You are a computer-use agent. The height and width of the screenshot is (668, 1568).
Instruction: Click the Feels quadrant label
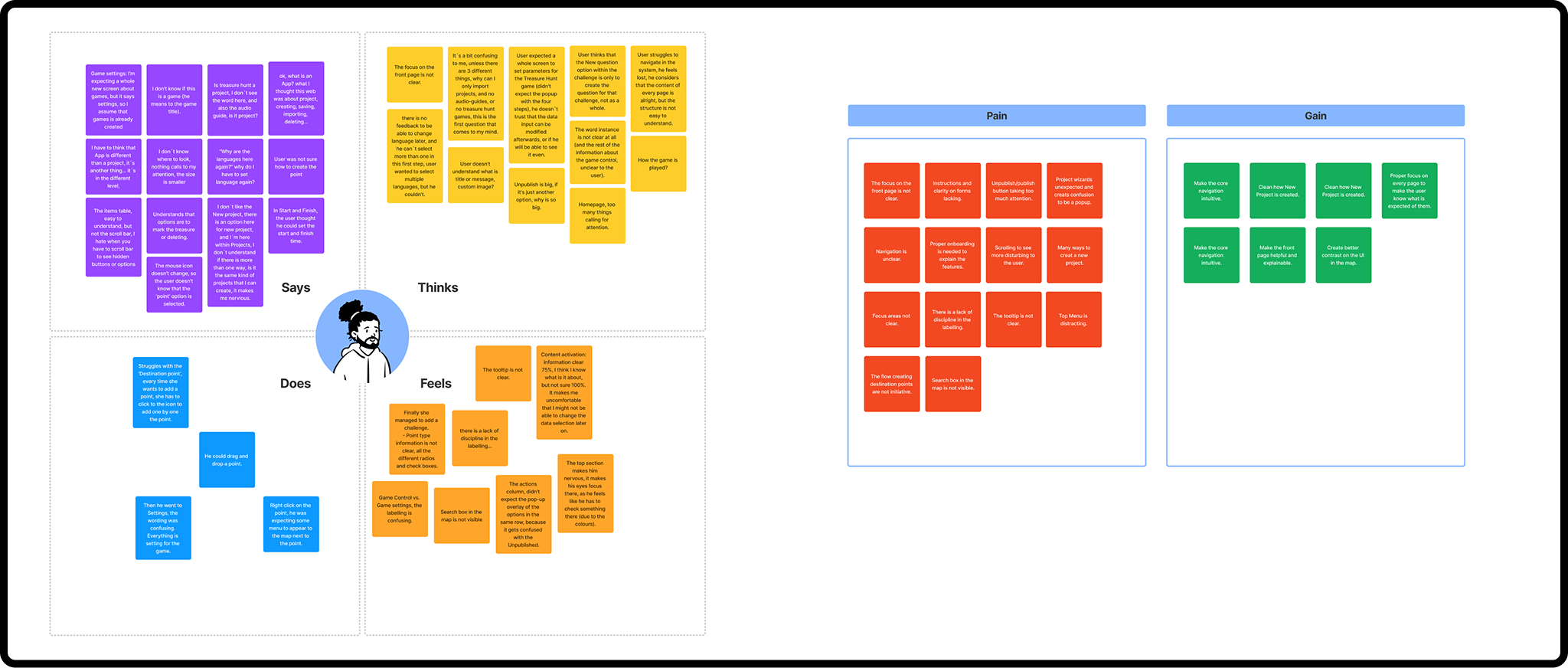[x=436, y=384]
